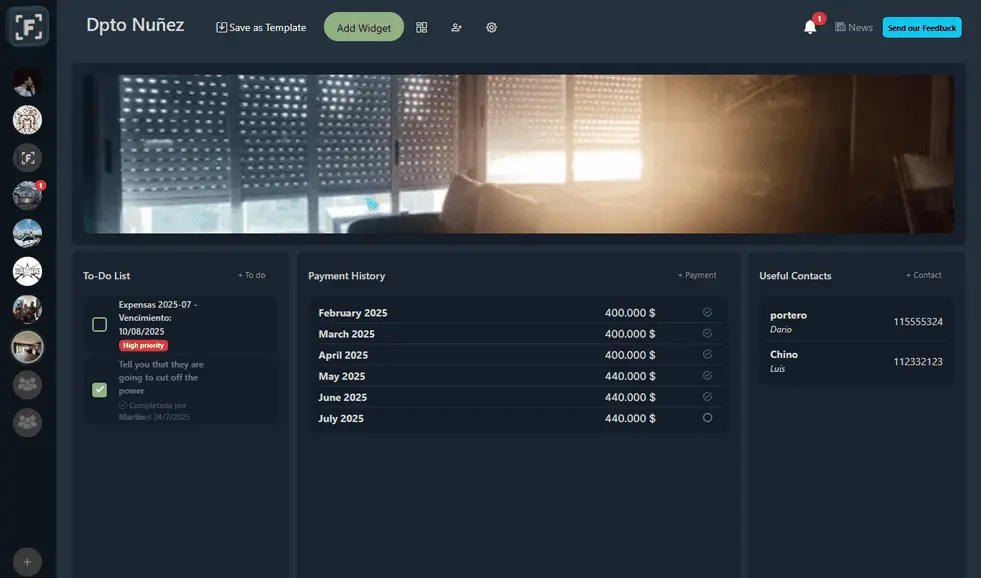The image size is (981, 578).
Task: Select the Chino contact row
Action: tap(856, 361)
